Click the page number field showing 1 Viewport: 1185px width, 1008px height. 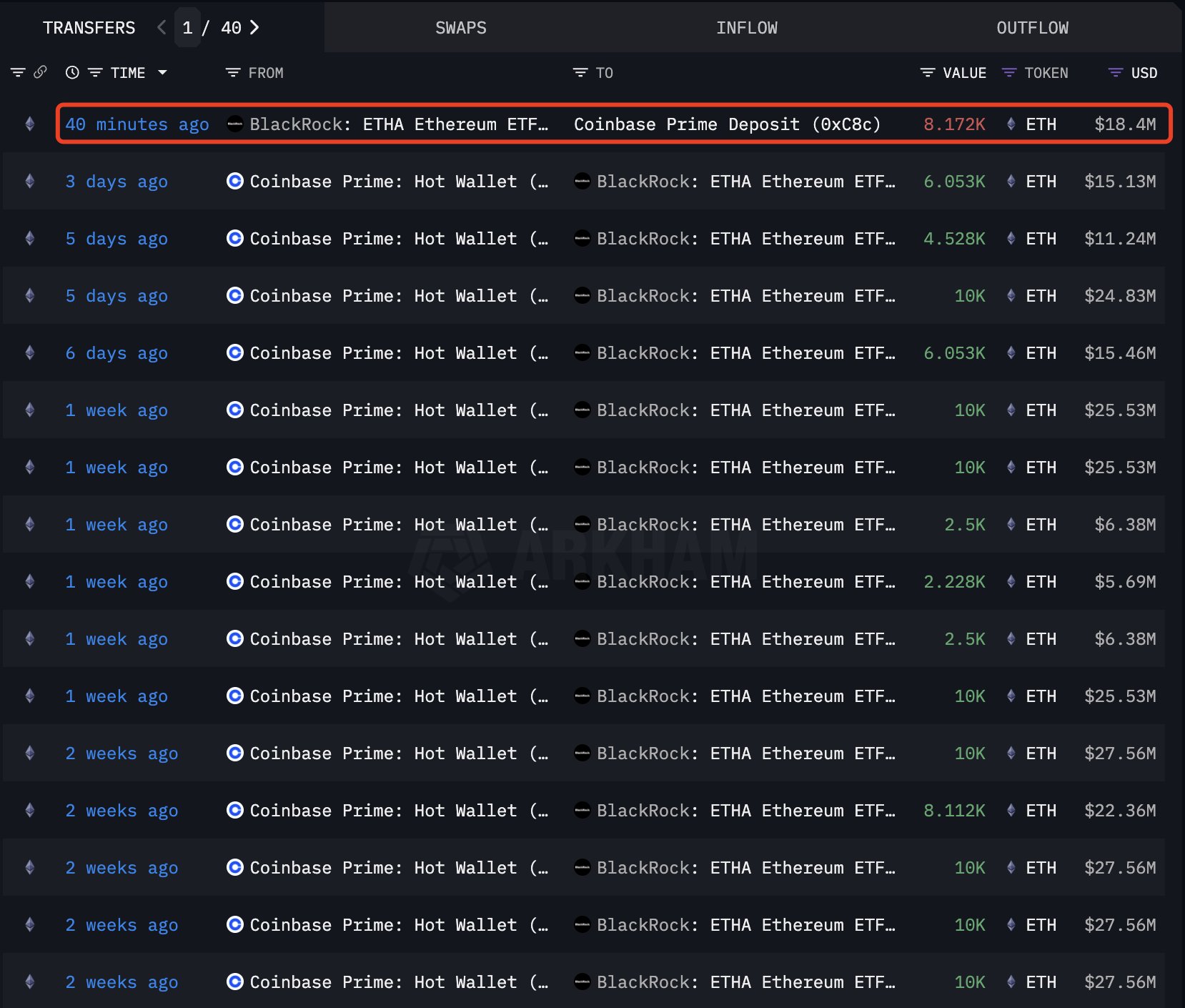click(x=187, y=28)
